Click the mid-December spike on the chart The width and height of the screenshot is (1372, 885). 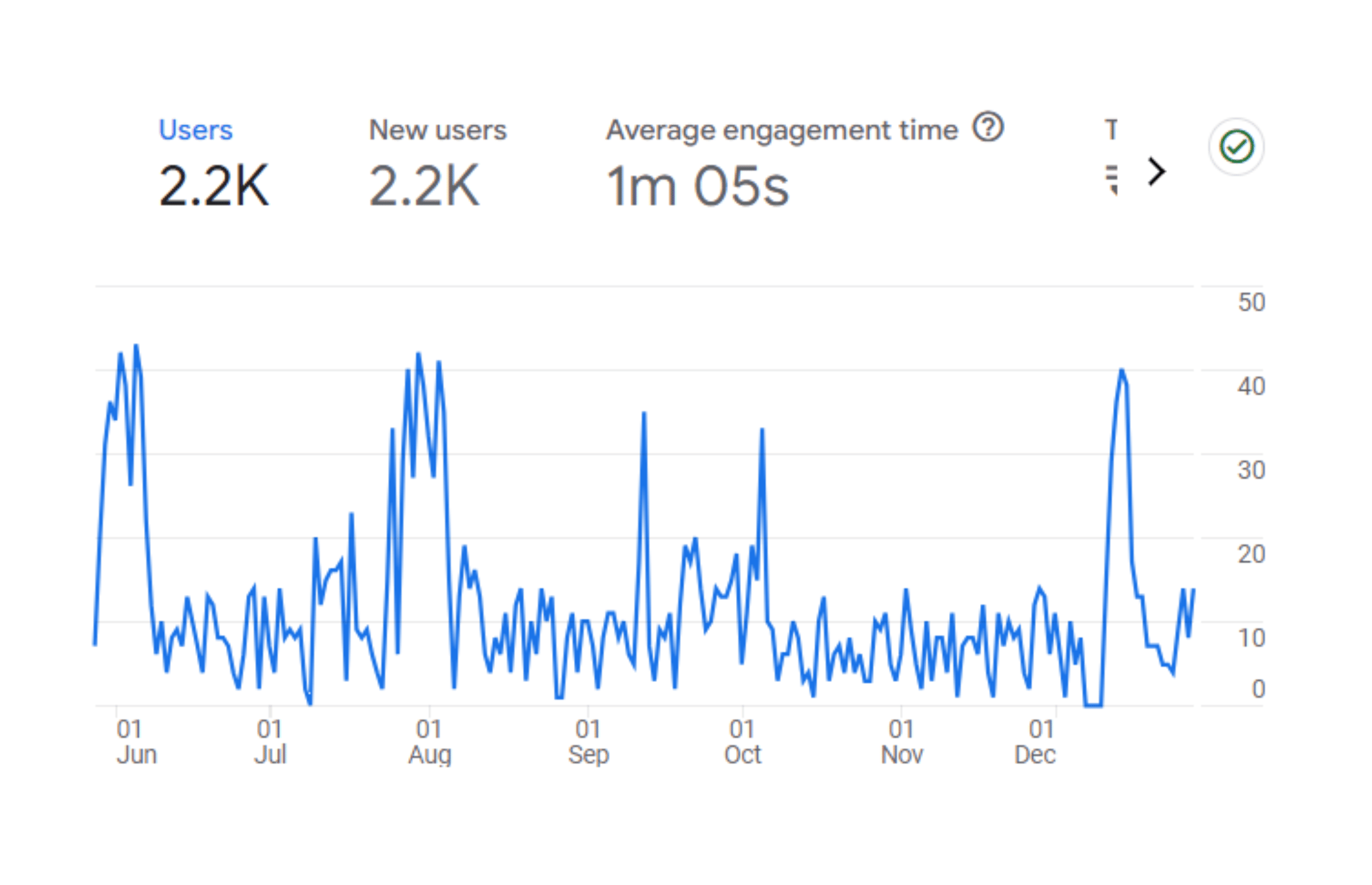click(x=1122, y=371)
